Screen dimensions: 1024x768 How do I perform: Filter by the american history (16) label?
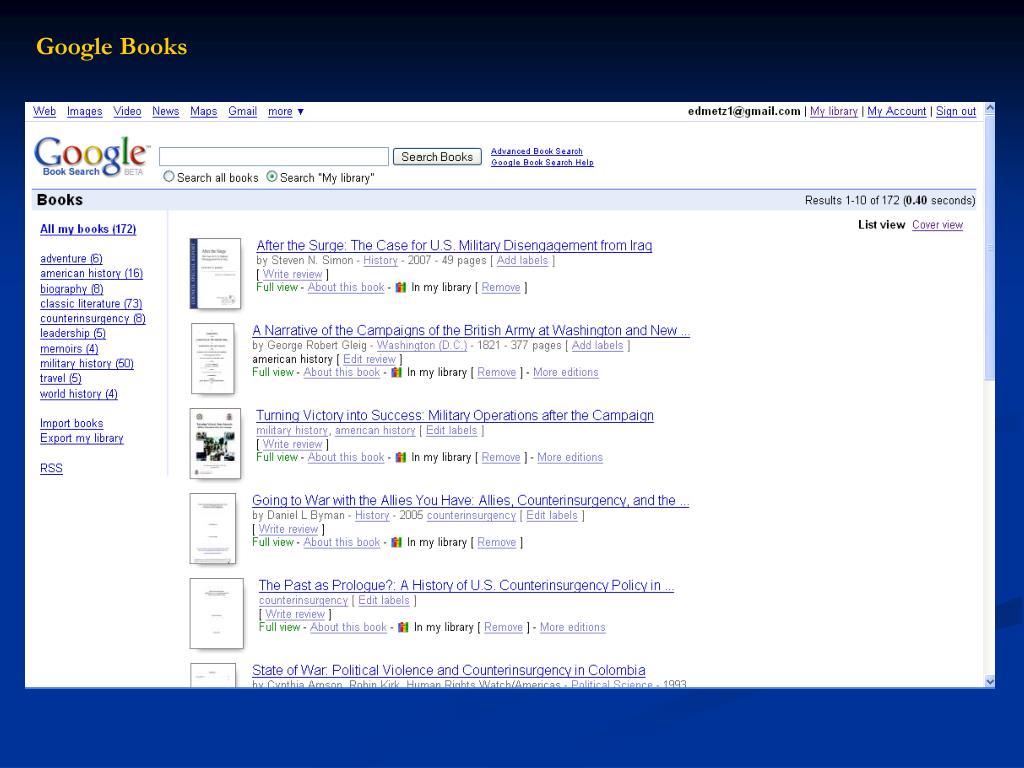click(91, 274)
